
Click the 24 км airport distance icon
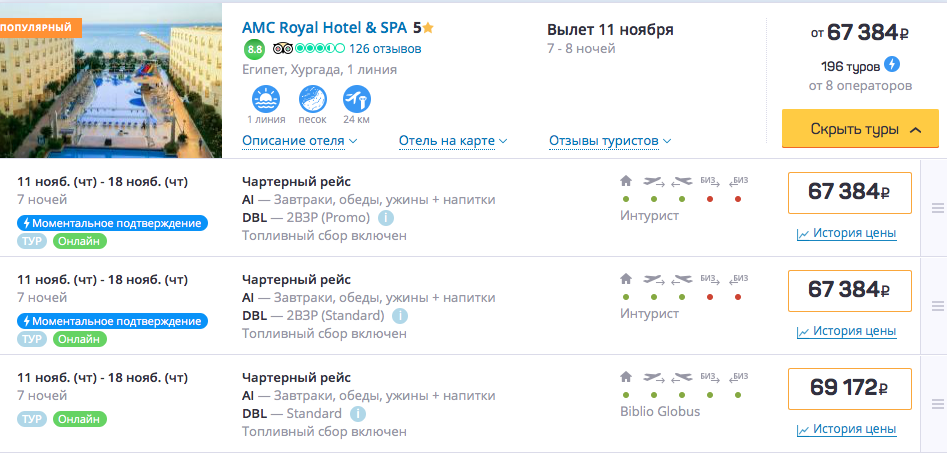[x=356, y=99]
